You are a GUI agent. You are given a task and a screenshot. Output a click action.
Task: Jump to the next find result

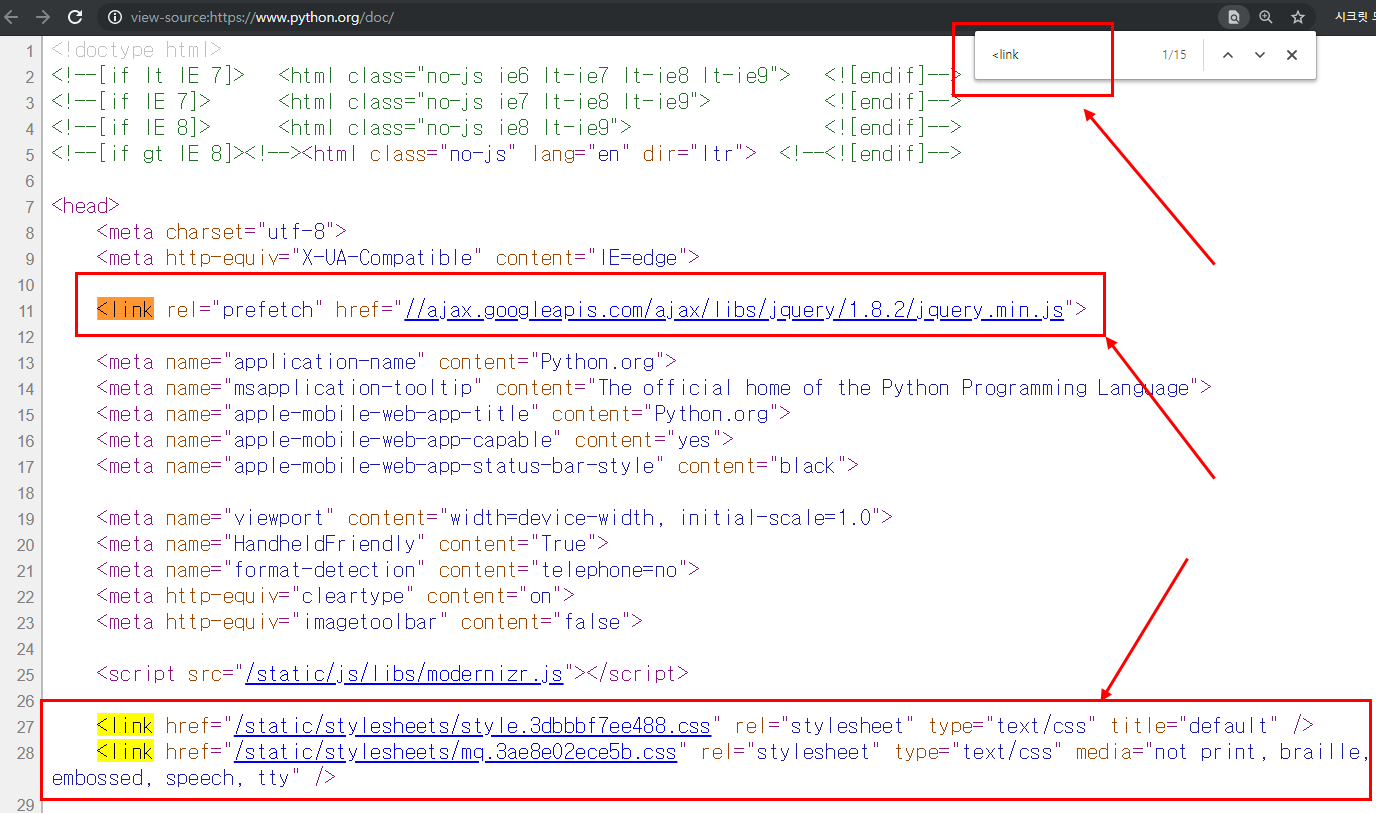(1260, 55)
